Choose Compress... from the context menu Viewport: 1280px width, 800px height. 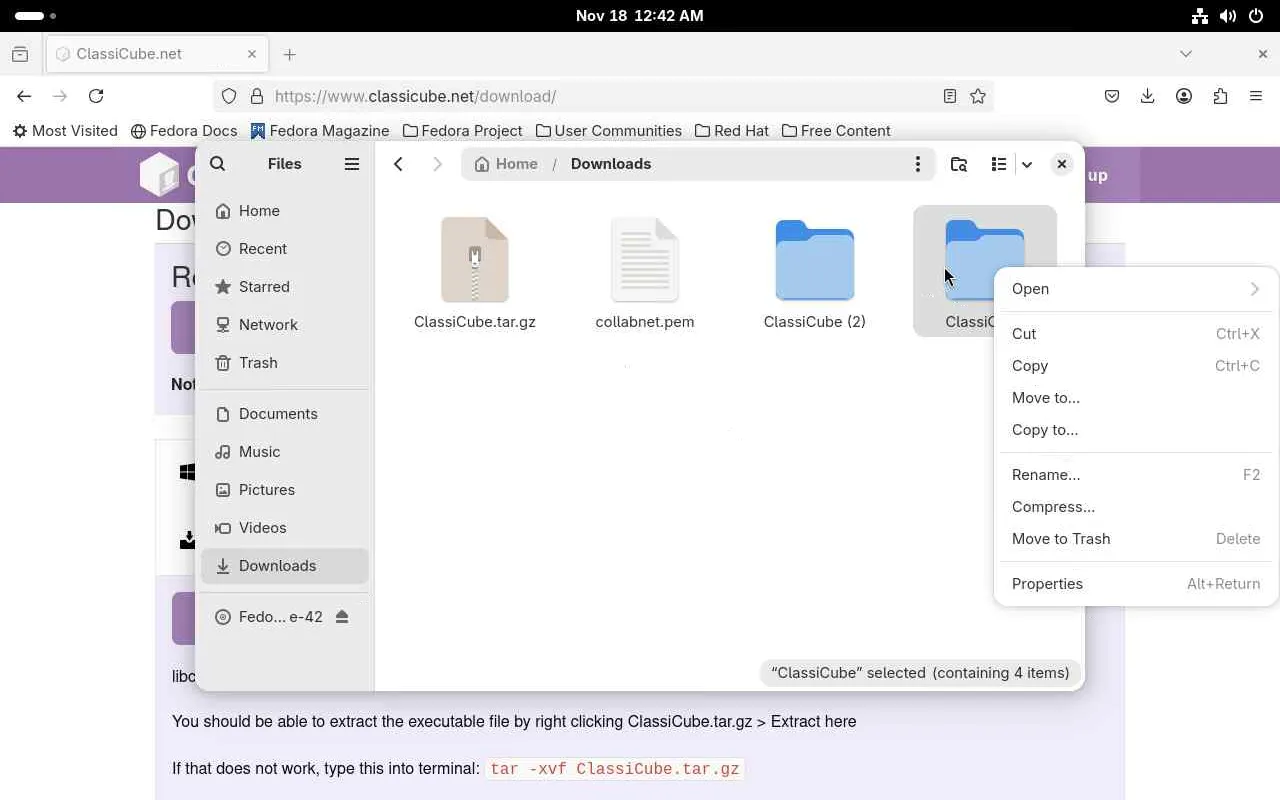[1136, 507]
